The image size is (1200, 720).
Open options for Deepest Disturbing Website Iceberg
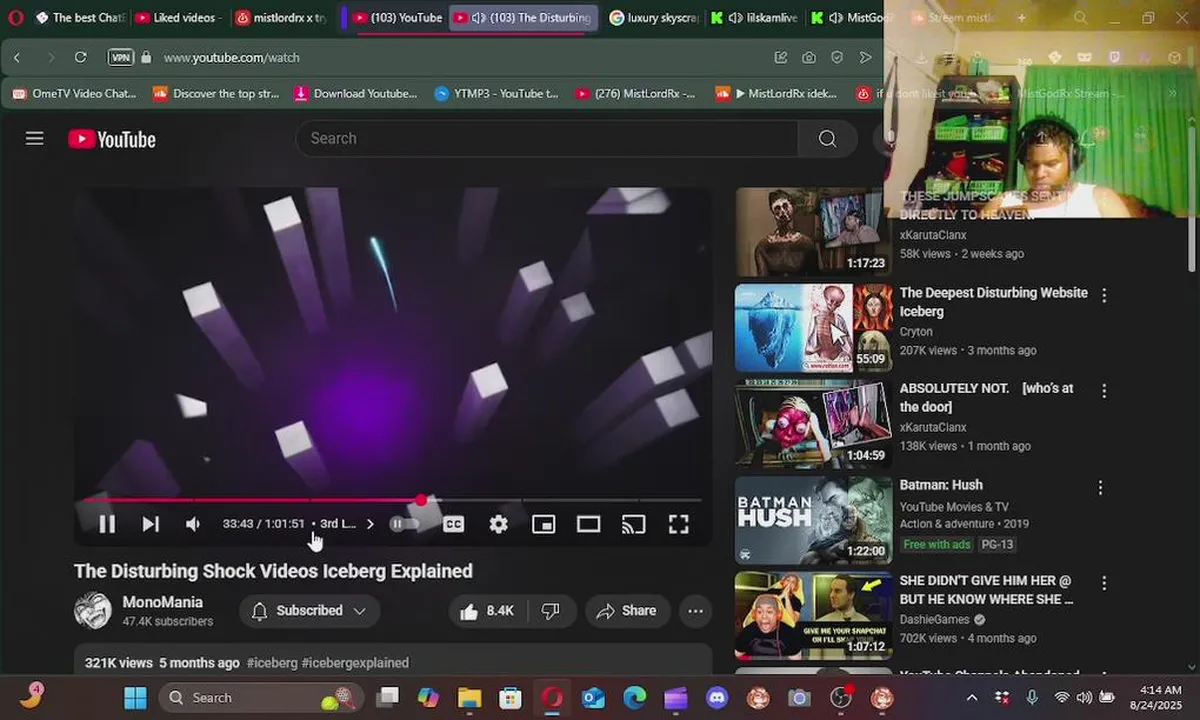(x=1104, y=296)
